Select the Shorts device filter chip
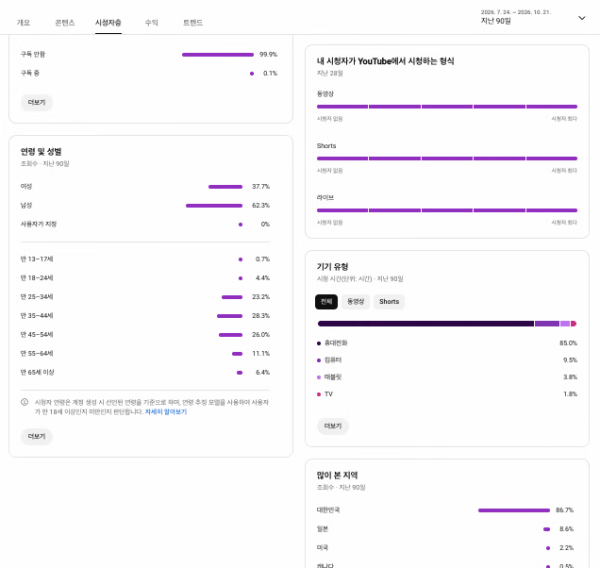 389,302
